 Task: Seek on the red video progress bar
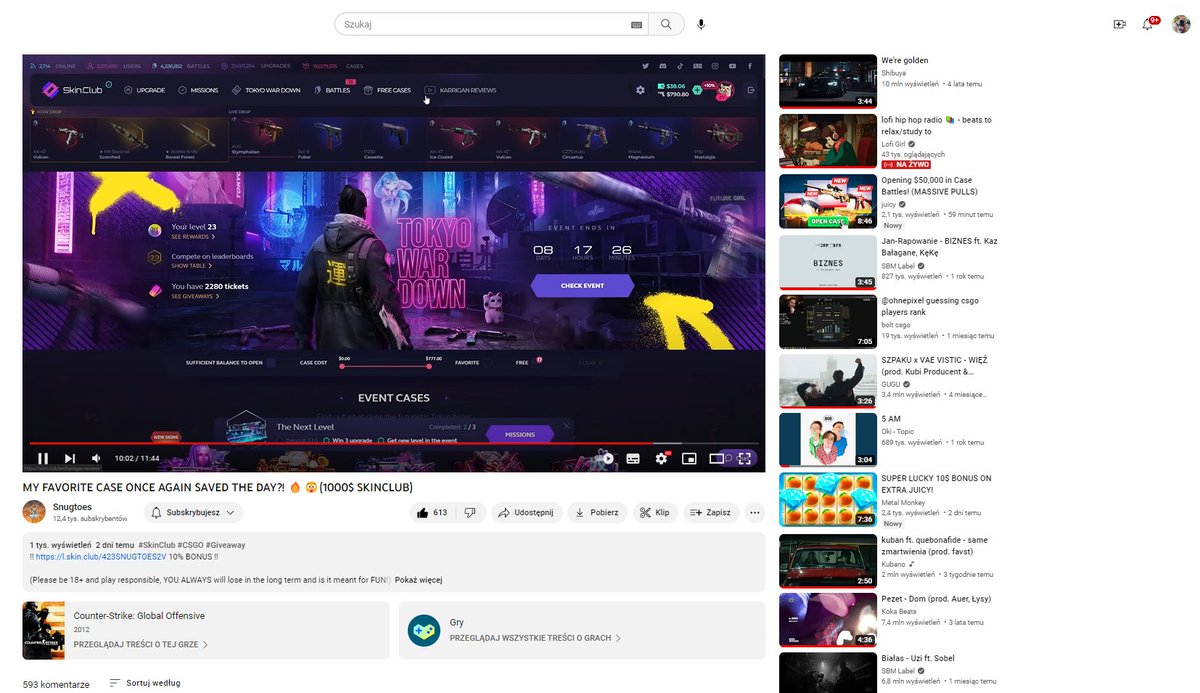point(394,443)
